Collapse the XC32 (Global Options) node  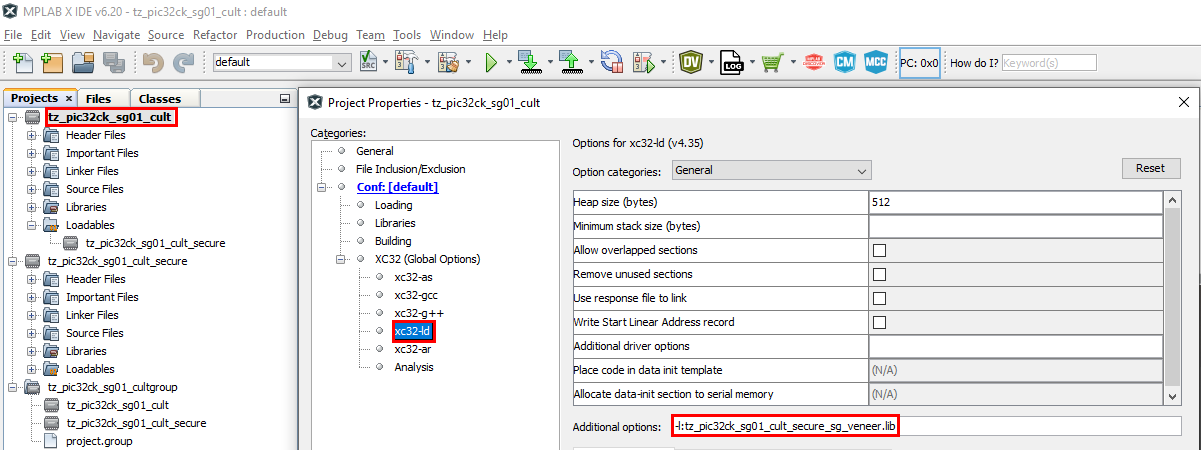342,259
